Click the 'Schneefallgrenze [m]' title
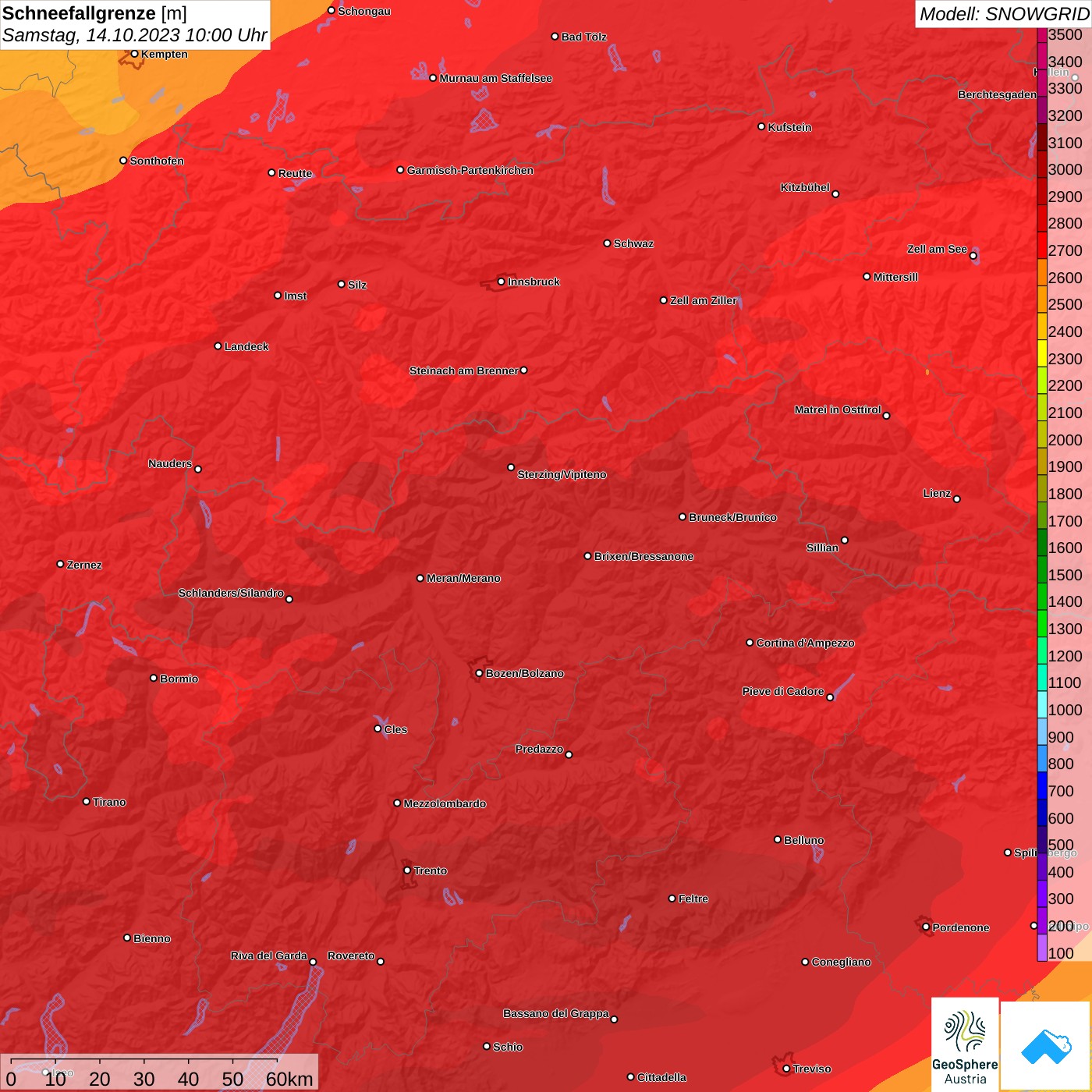The image size is (1092, 1092). (94, 13)
